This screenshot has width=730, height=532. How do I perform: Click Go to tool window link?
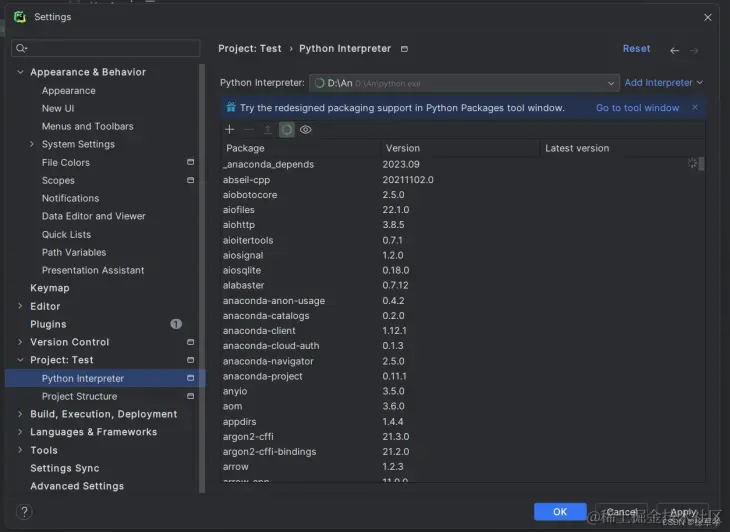coord(637,108)
